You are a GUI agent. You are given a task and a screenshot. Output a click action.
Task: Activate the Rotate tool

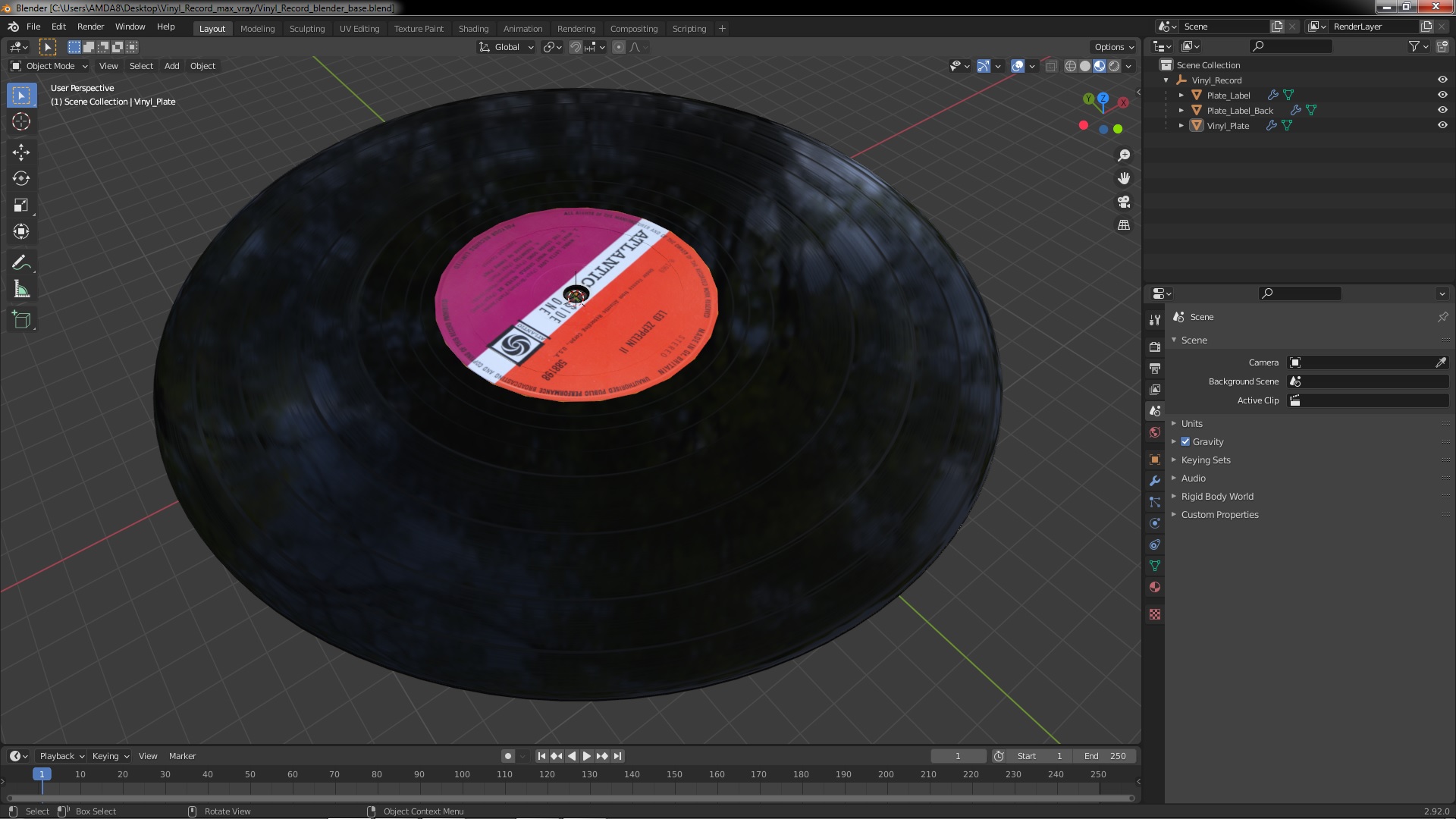(x=21, y=179)
